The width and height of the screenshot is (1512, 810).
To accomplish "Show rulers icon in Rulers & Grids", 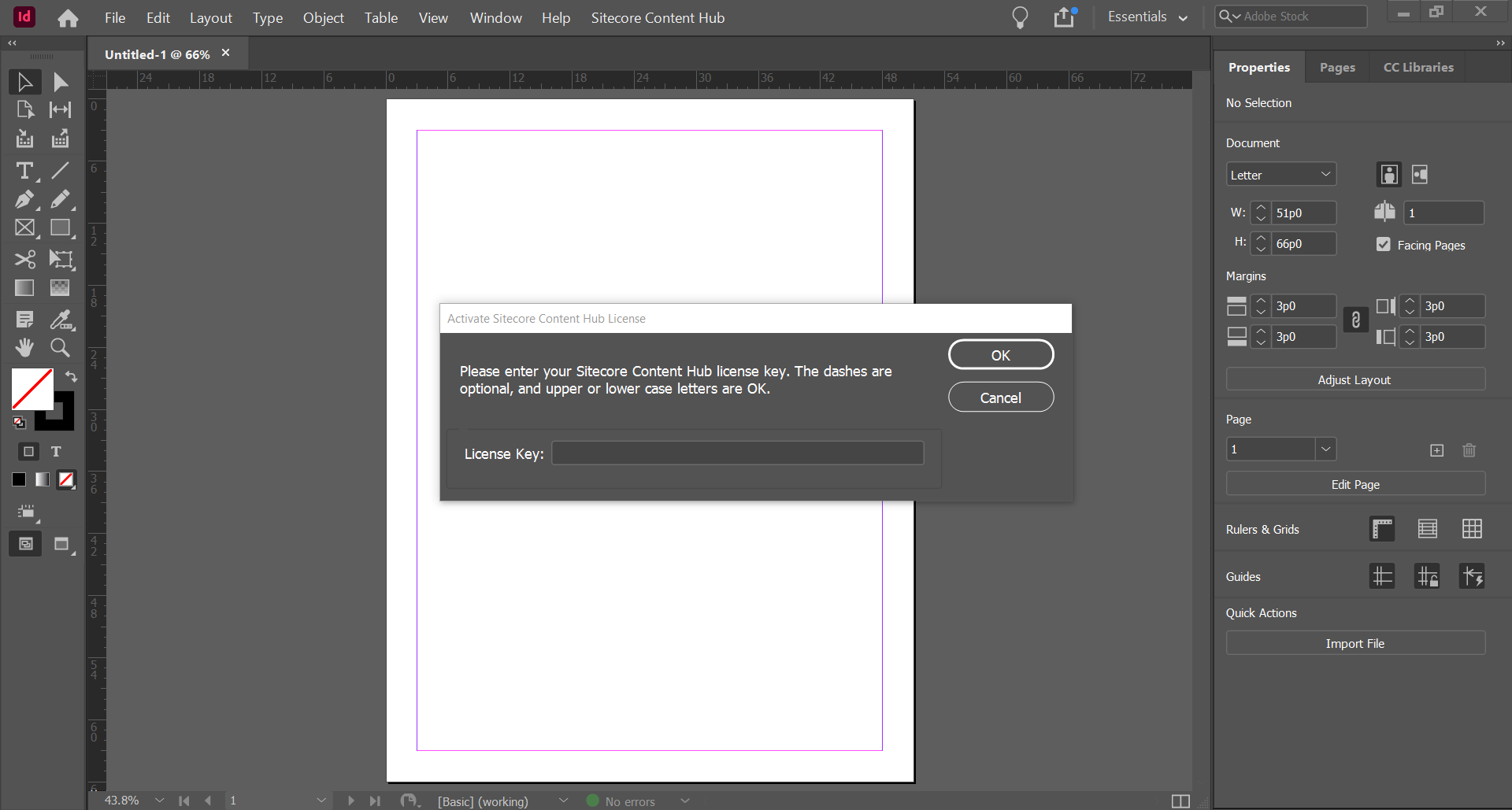I will [x=1382, y=529].
